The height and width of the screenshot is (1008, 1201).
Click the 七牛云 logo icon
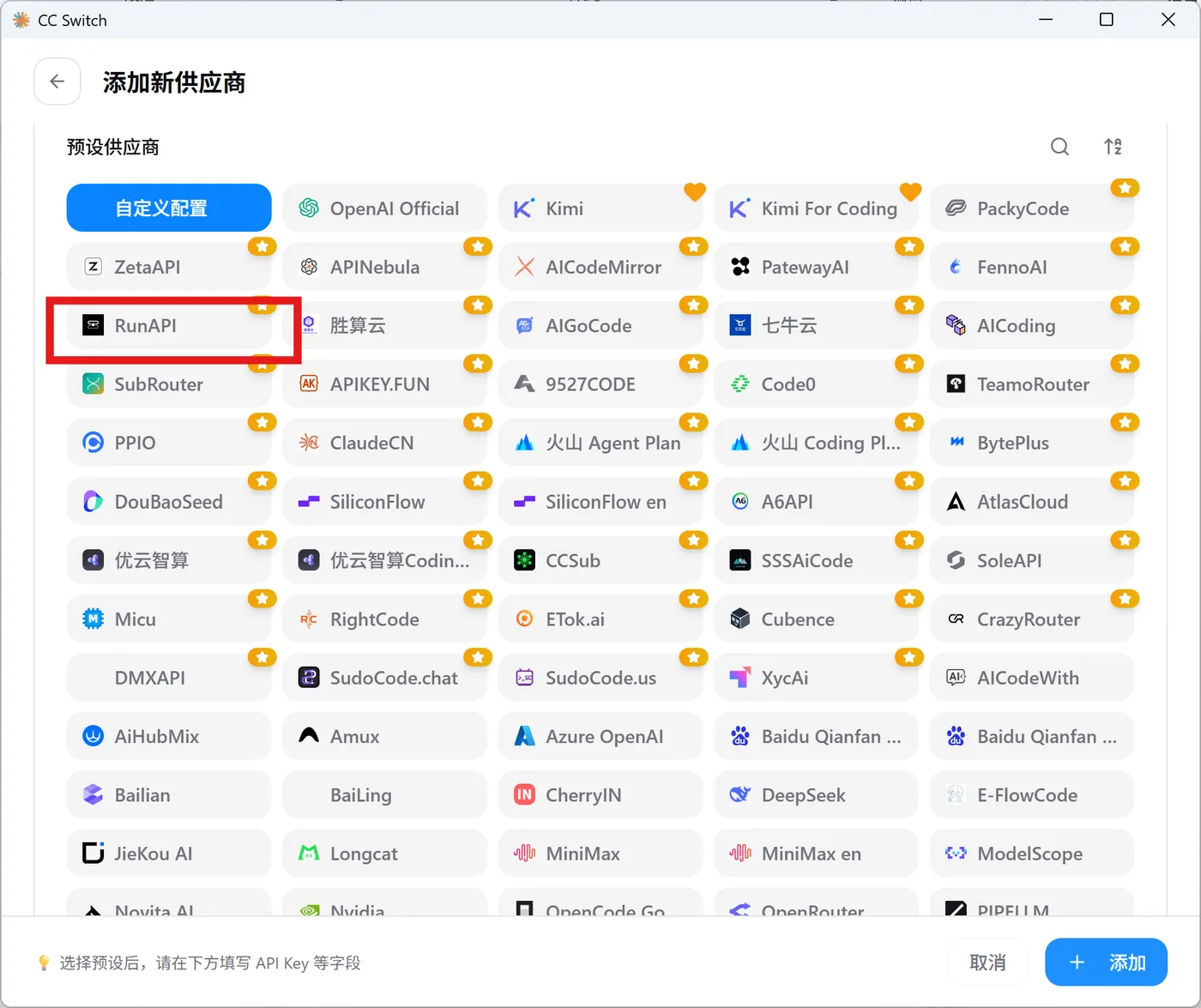(740, 325)
